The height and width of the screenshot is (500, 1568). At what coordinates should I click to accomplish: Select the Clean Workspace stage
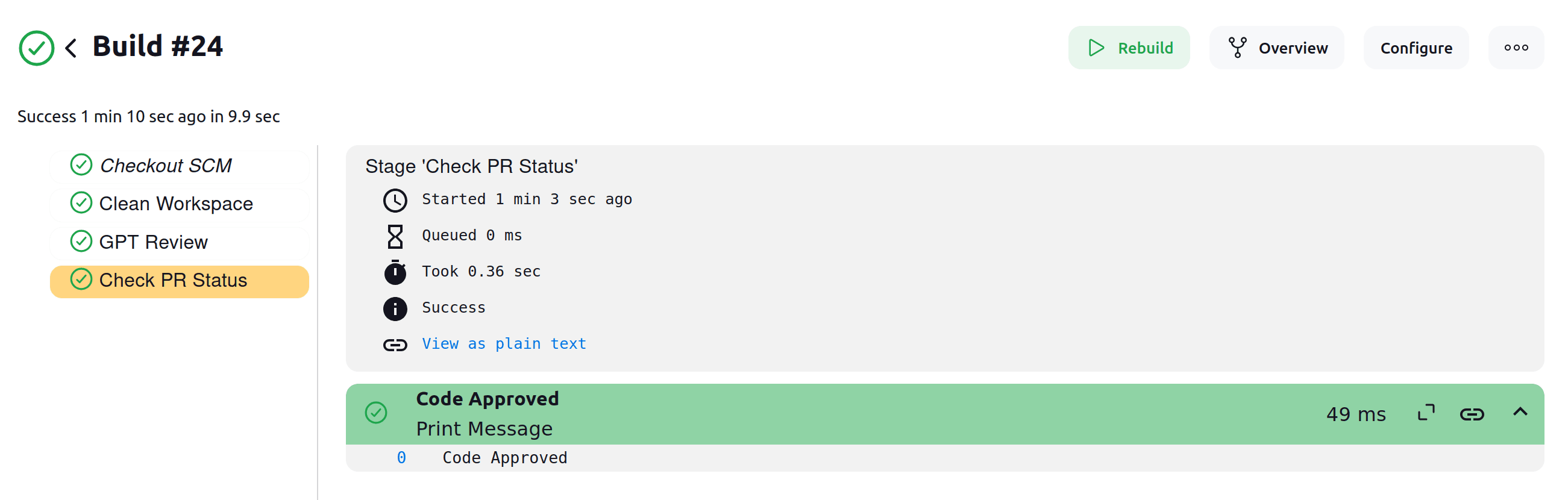click(x=180, y=204)
